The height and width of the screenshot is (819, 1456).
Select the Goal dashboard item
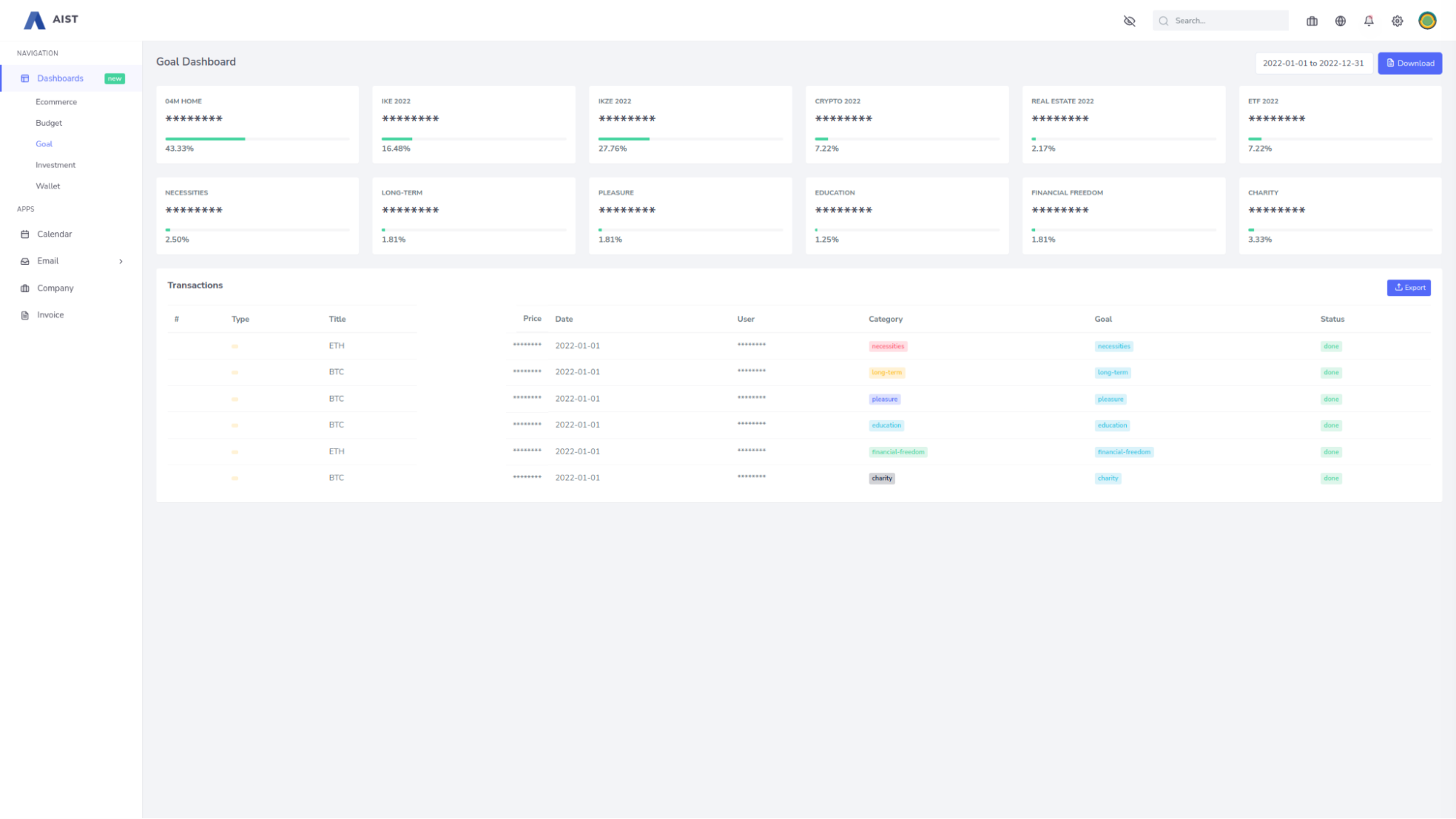(x=44, y=144)
